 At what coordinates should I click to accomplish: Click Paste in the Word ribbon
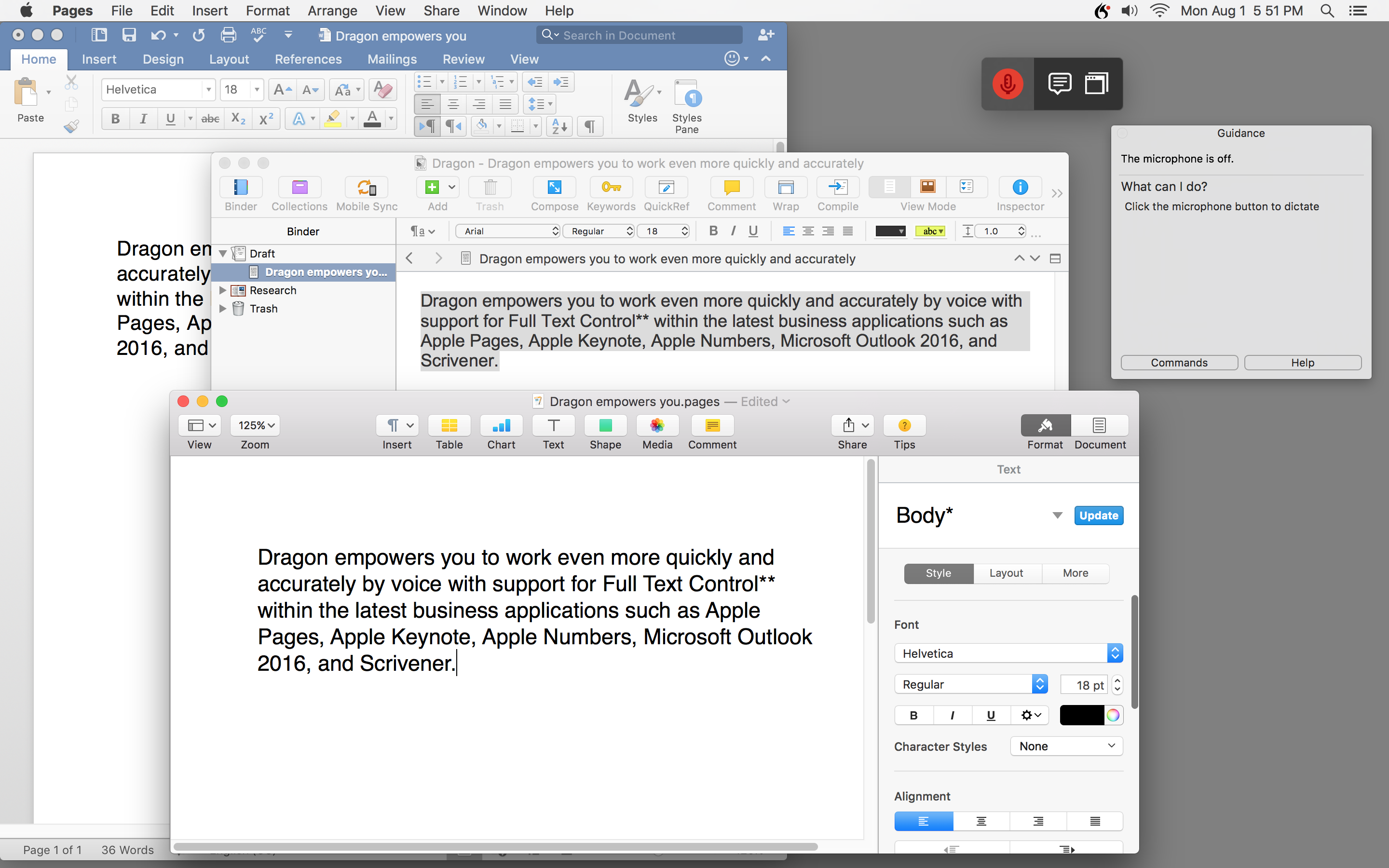[30, 100]
